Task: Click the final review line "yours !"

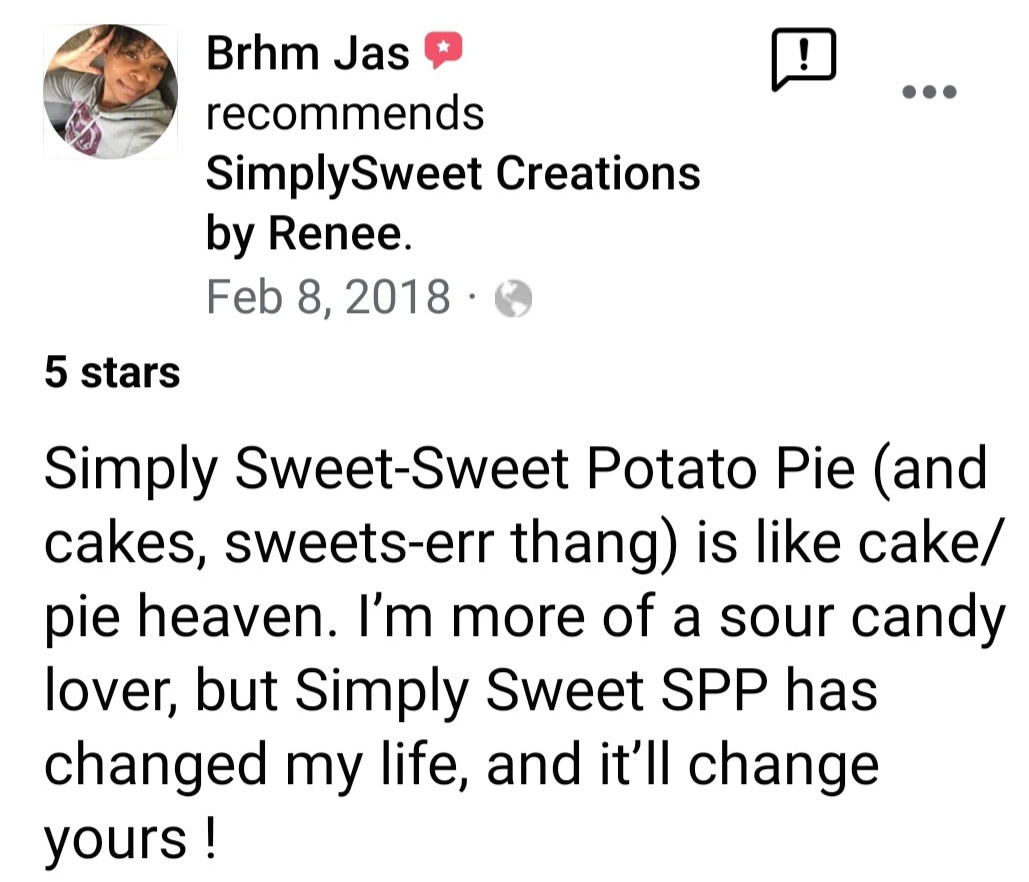Action: click(x=130, y=839)
